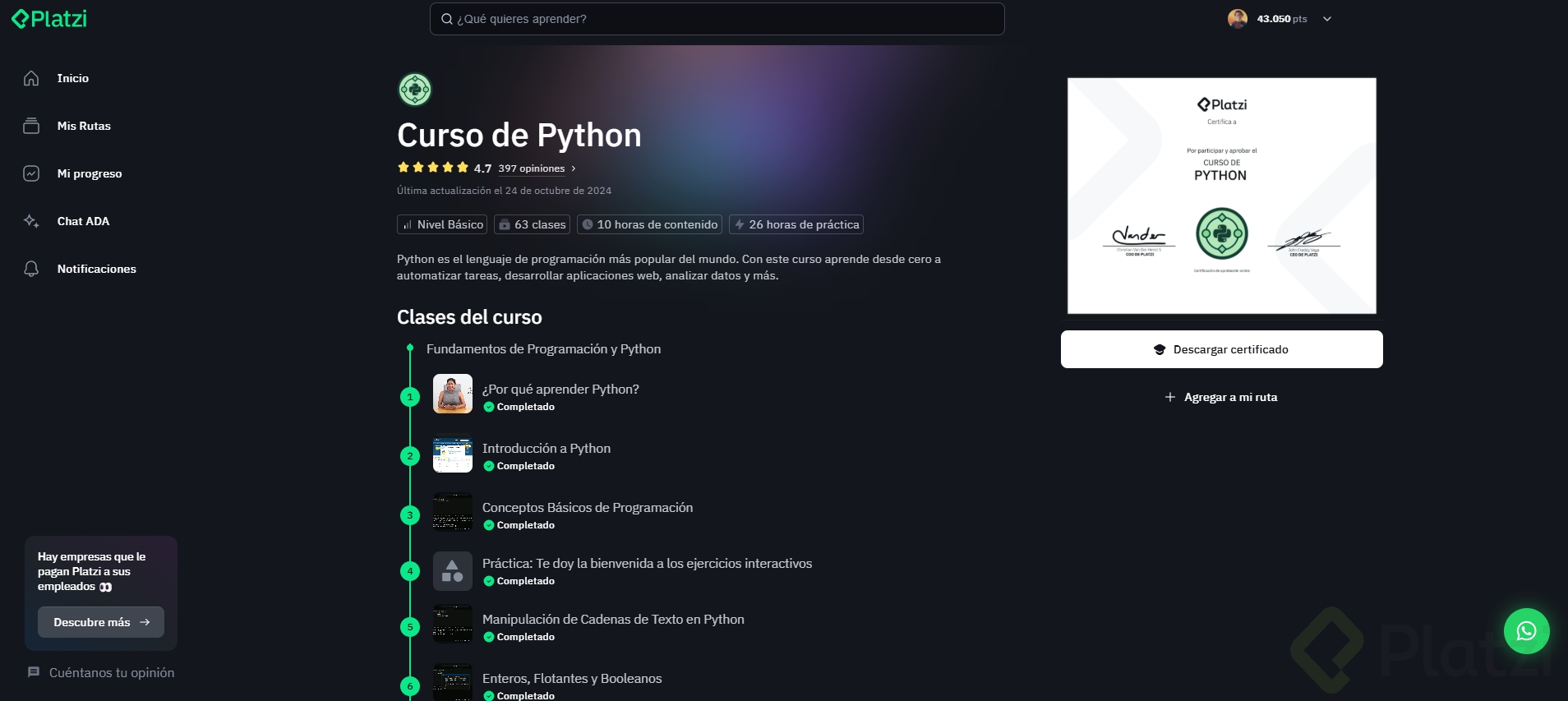Image resolution: width=1568 pixels, height=701 pixels.
Task: Select step 3 marker on the course timeline
Action: (410, 515)
